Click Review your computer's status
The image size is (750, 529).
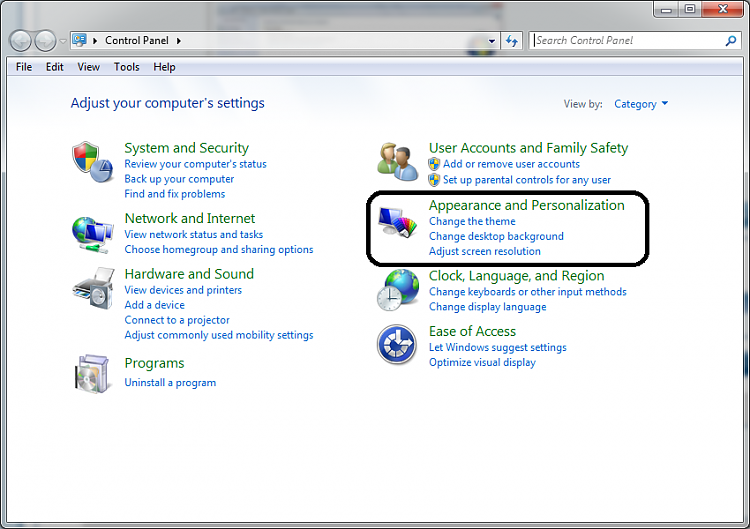[195, 164]
